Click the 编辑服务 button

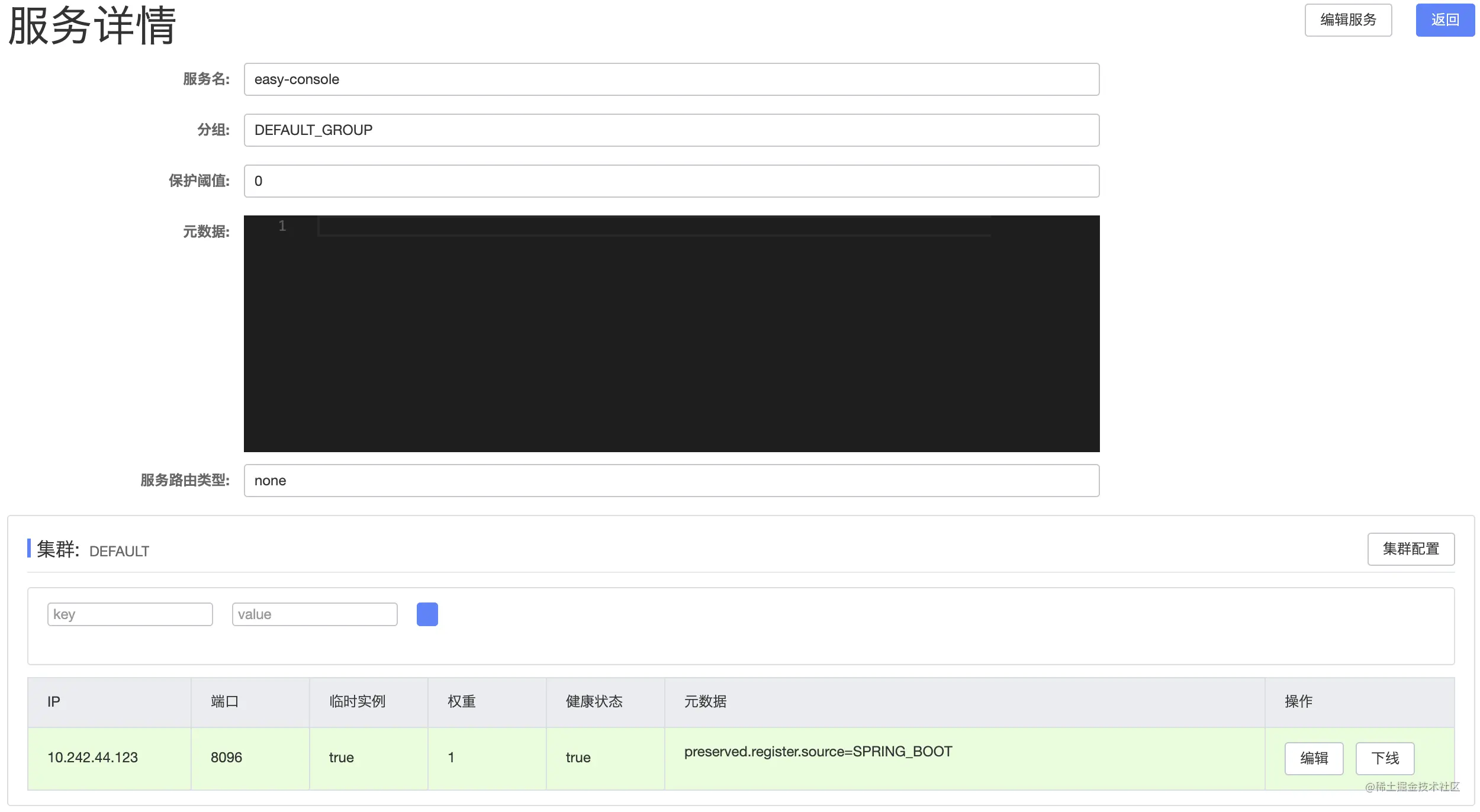tap(1347, 20)
